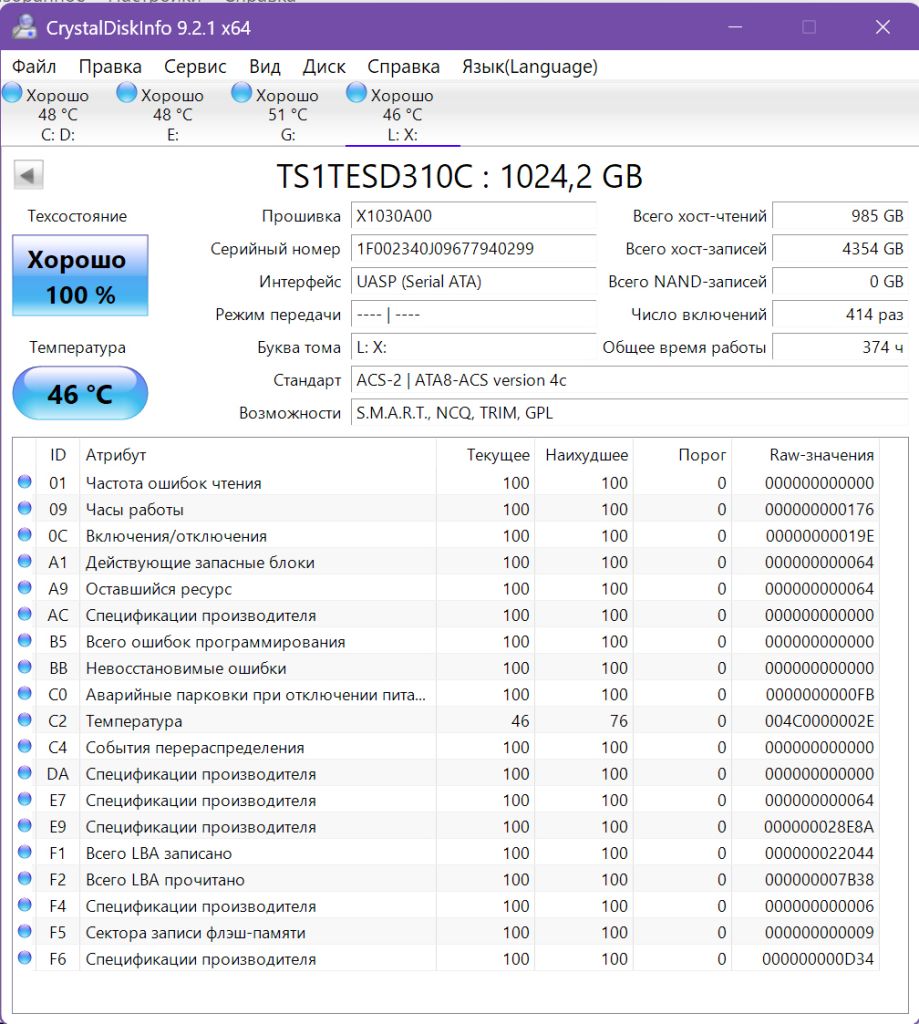Image resolution: width=919 pixels, height=1024 pixels.
Task: Click raw value 004C0000002E in Температура row
Action: (819, 721)
